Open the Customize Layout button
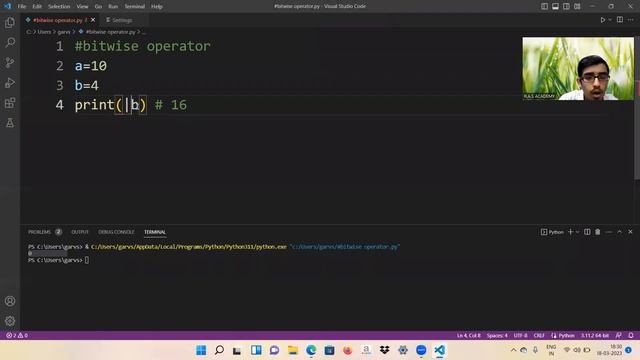 tap(577, 6)
